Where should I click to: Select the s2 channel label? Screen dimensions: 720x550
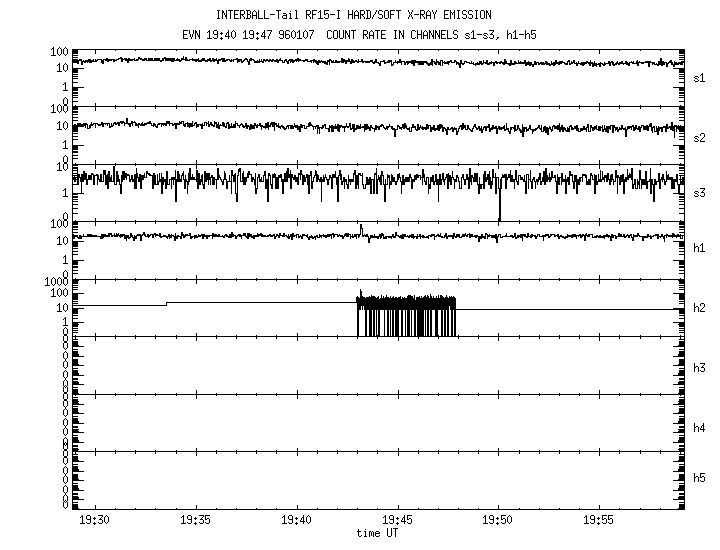[699, 137]
